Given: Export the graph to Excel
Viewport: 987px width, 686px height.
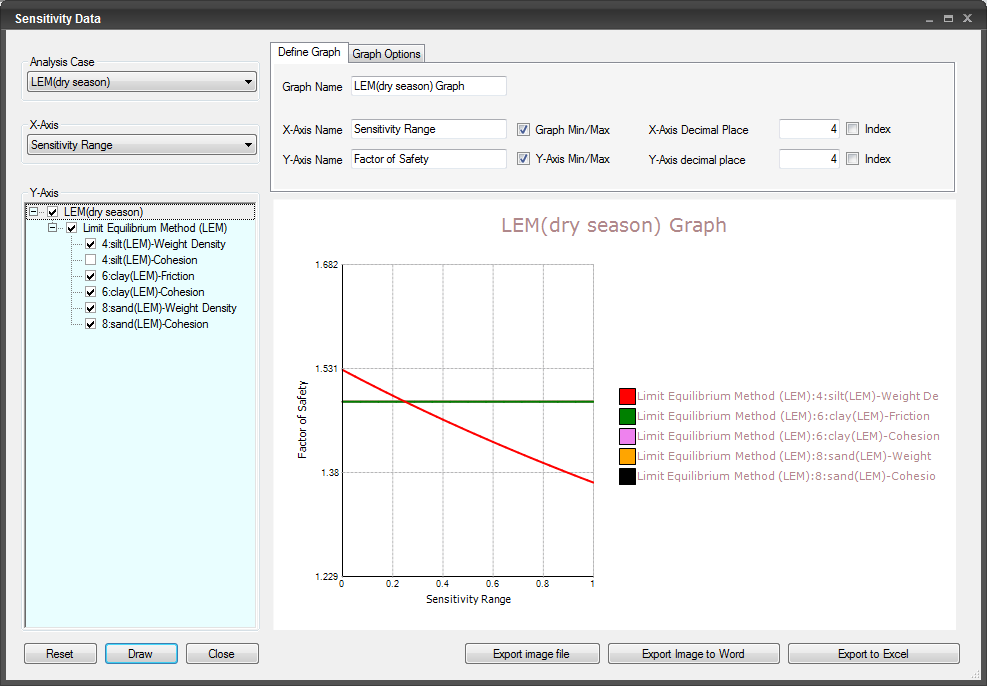Looking at the screenshot, I should click(x=873, y=653).
